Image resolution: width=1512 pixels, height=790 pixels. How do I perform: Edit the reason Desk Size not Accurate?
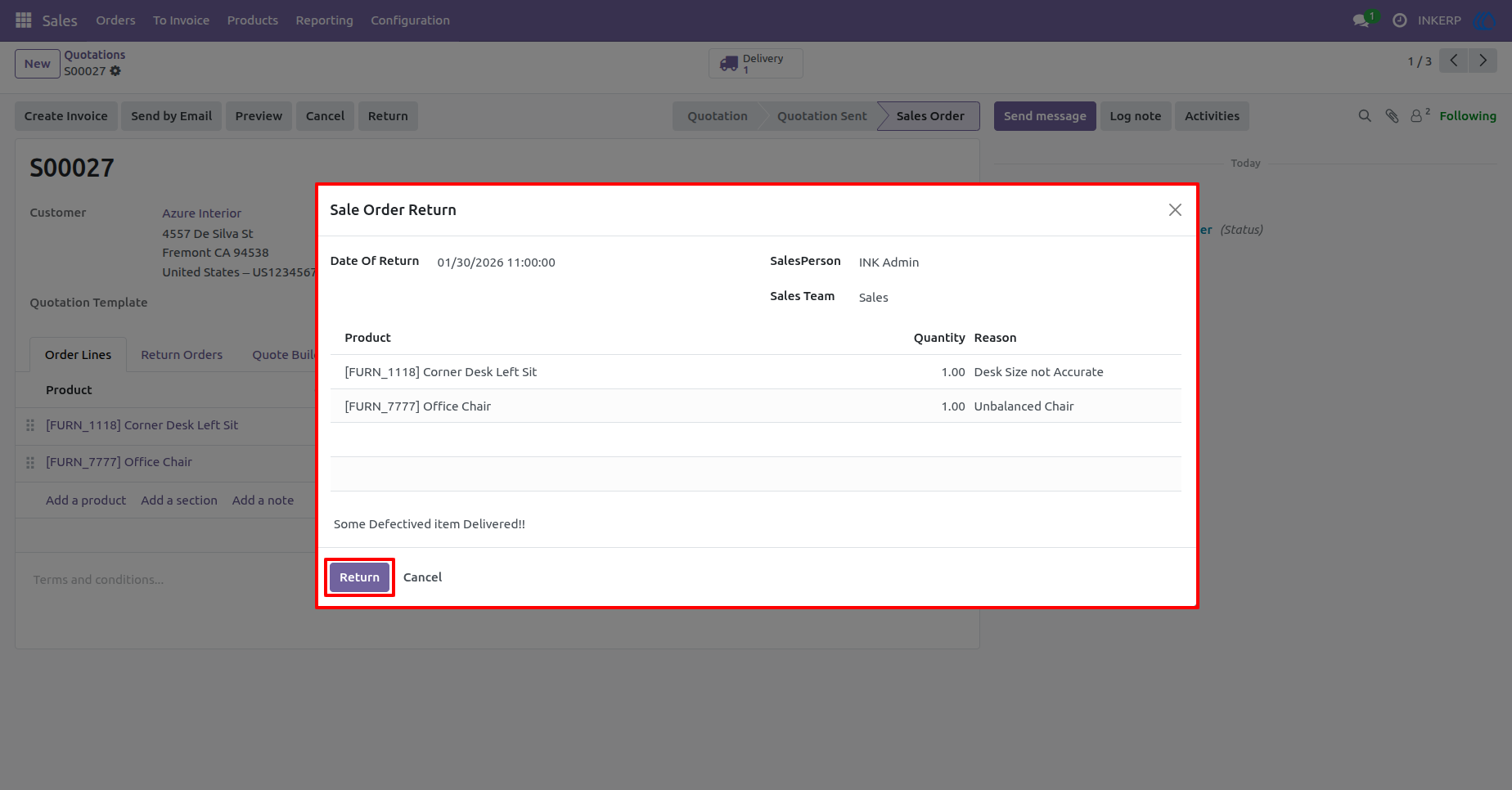[1038, 372]
